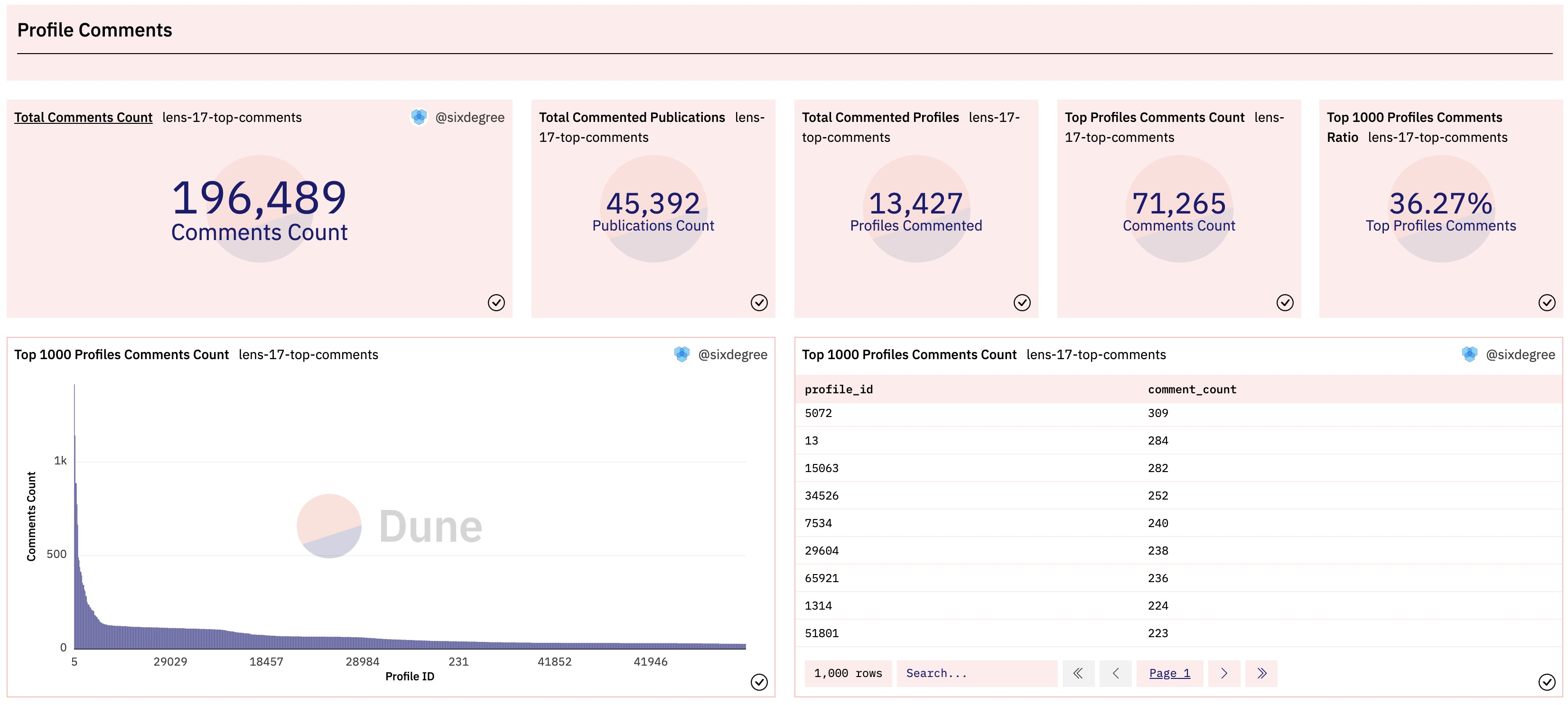Jump to the last table page

click(1261, 673)
